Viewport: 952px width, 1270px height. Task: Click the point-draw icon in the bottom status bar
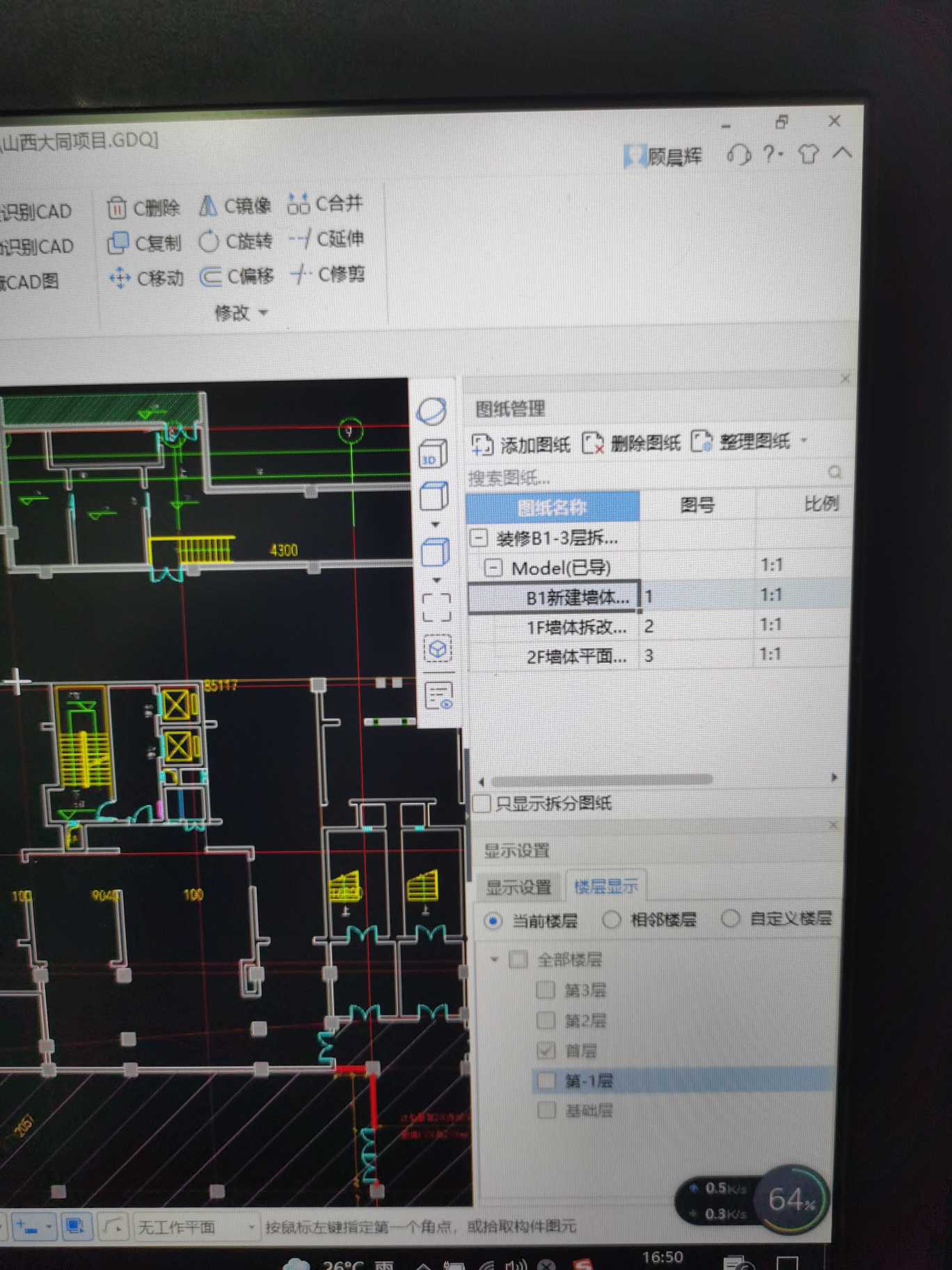point(26,1226)
